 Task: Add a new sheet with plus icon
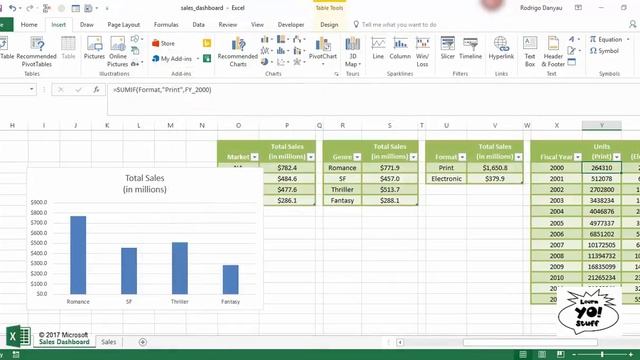tap(142, 342)
